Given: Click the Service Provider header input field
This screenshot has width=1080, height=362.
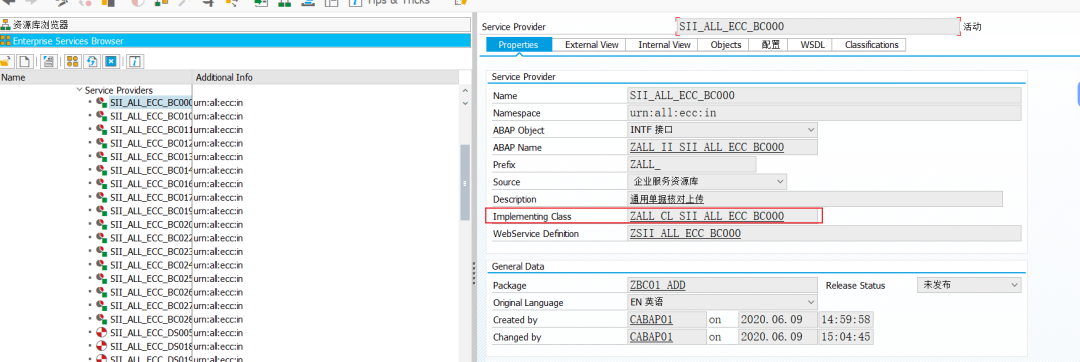Looking at the screenshot, I should 818,27.
